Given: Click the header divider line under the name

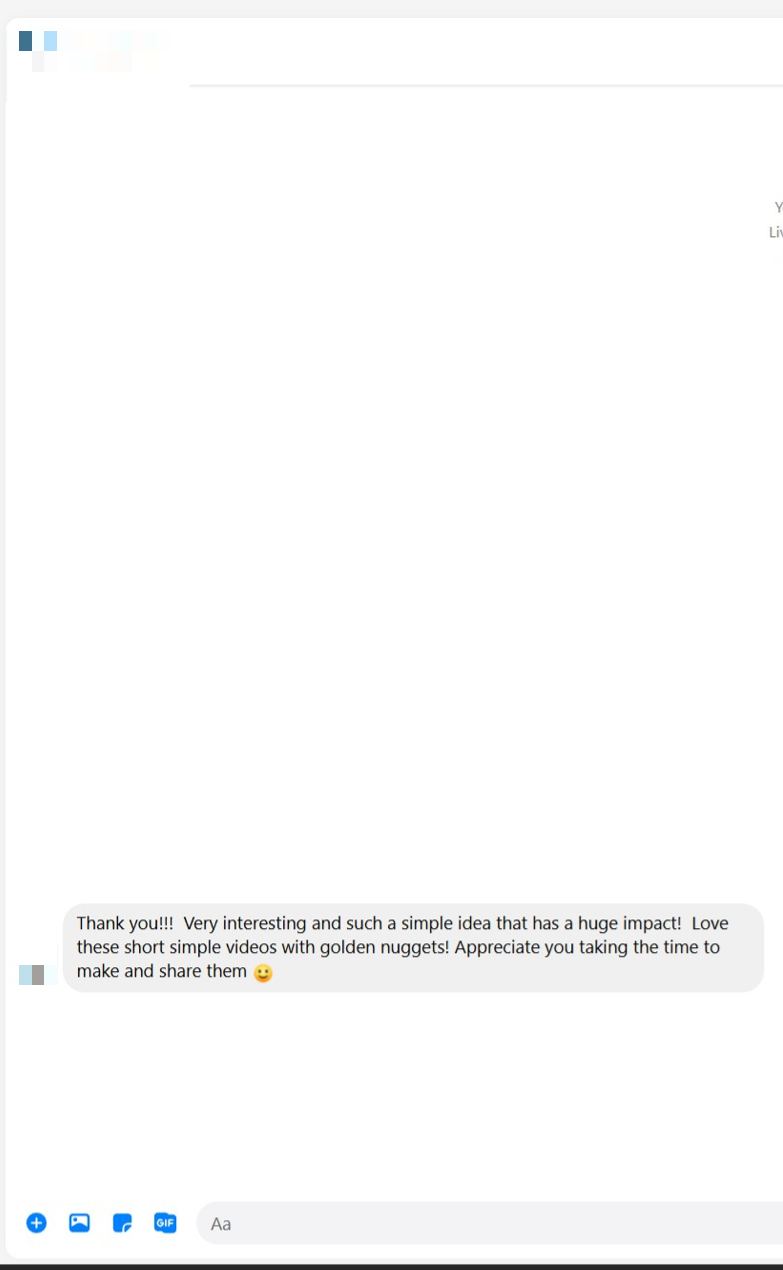Looking at the screenshot, I should 486,86.
